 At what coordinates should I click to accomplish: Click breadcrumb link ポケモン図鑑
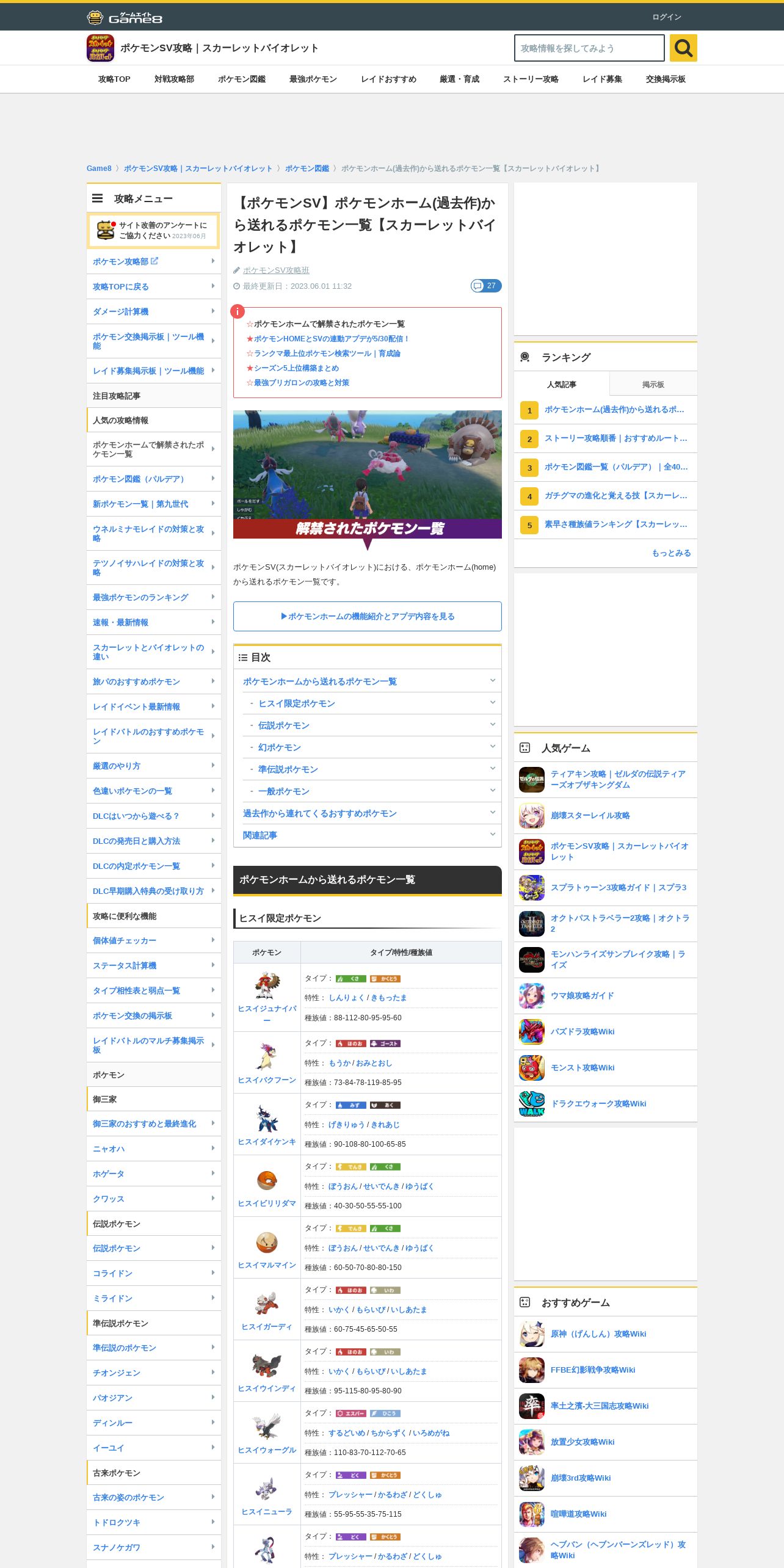tap(307, 169)
